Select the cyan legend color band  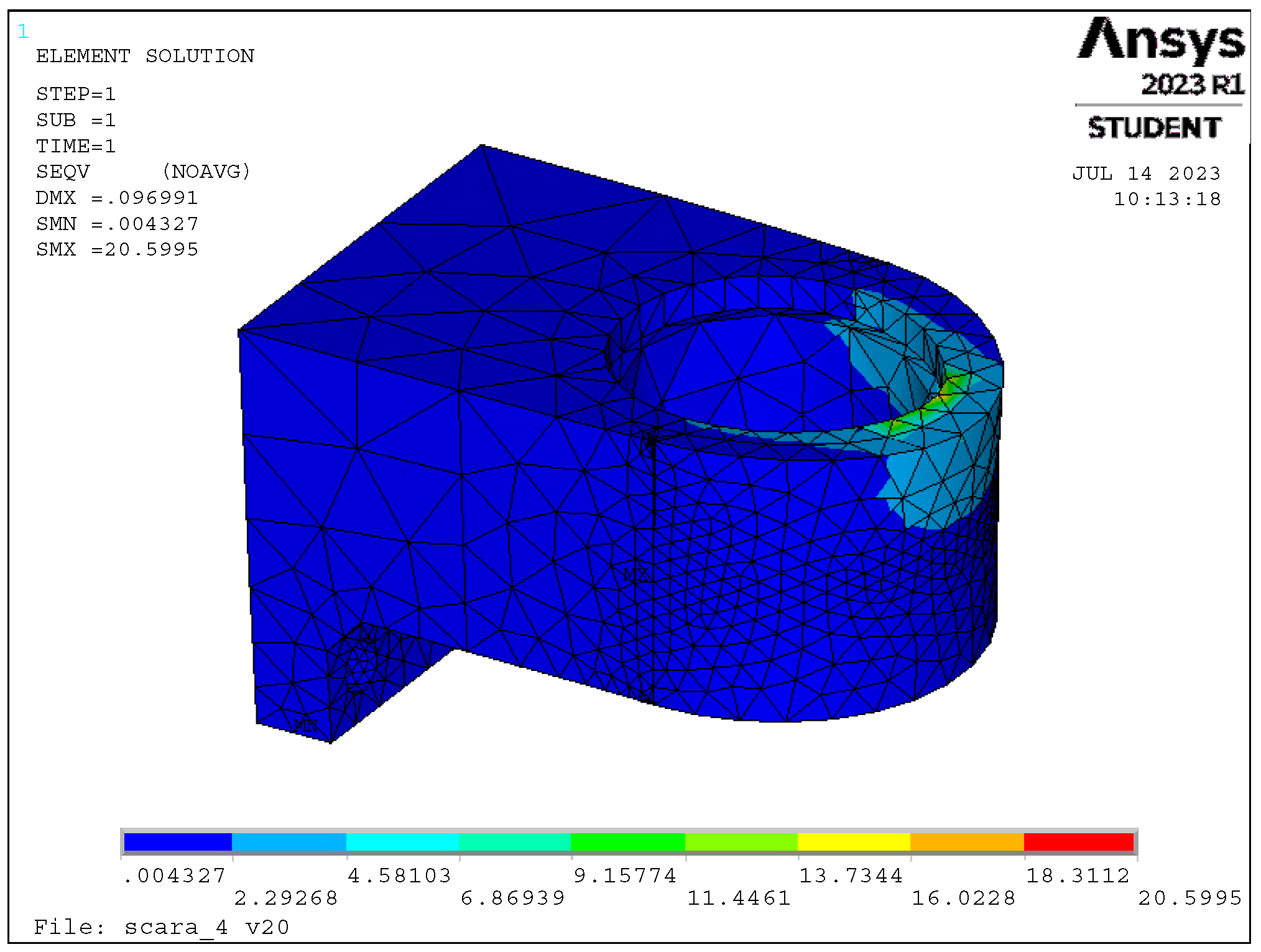pyautogui.click(x=402, y=841)
